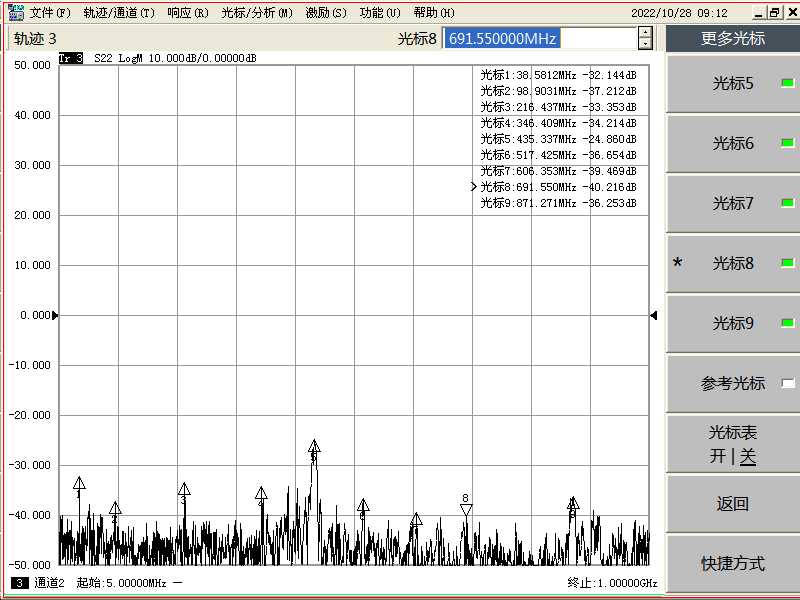
Task: Decrease marker frequency with down arrow
Action: coord(645,44)
